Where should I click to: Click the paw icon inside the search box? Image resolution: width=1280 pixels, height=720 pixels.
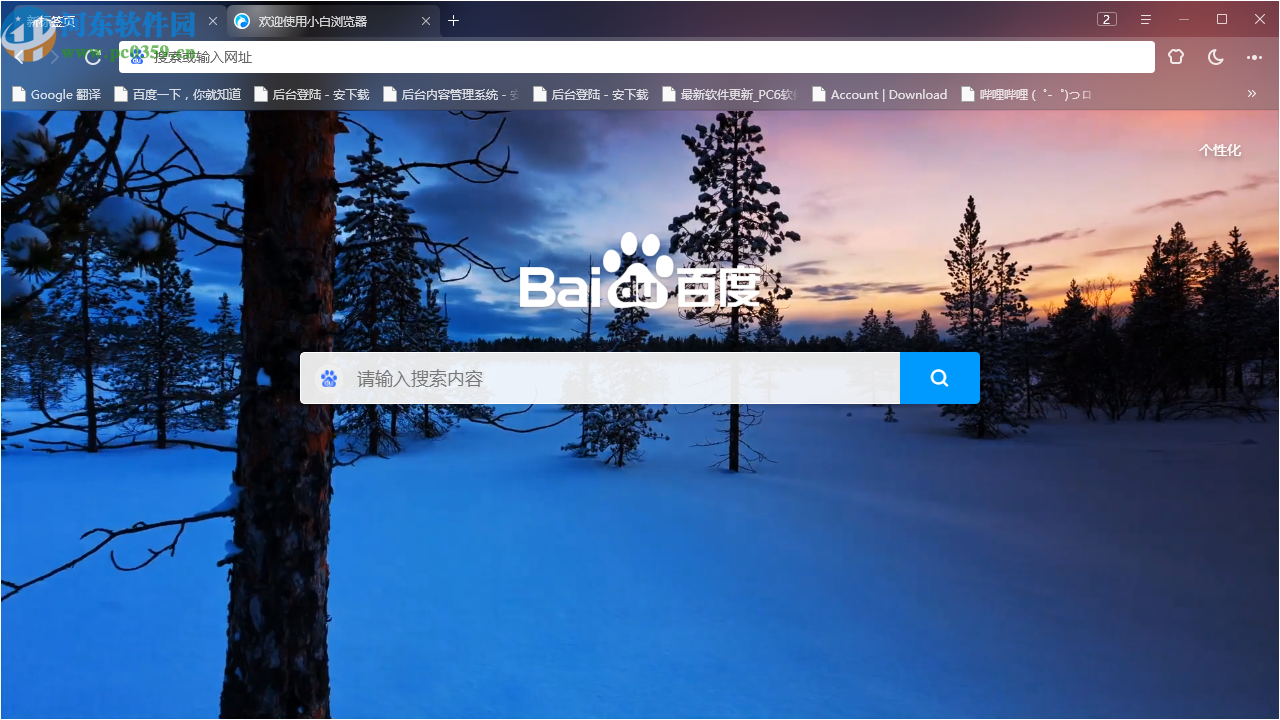coord(329,379)
